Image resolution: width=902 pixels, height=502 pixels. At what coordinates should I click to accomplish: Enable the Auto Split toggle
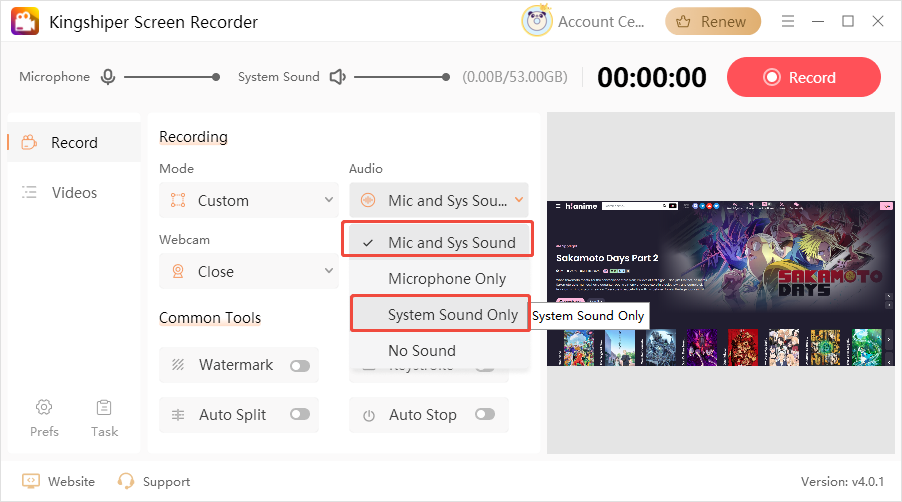pyautogui.click(x=300, y=414)
